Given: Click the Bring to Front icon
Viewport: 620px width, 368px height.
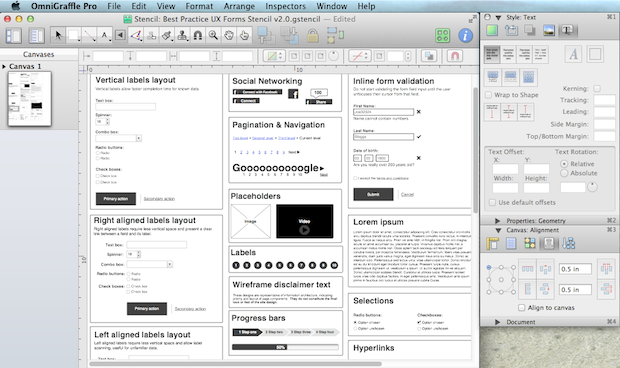Looking at the screenshot, I should [266, 35].
